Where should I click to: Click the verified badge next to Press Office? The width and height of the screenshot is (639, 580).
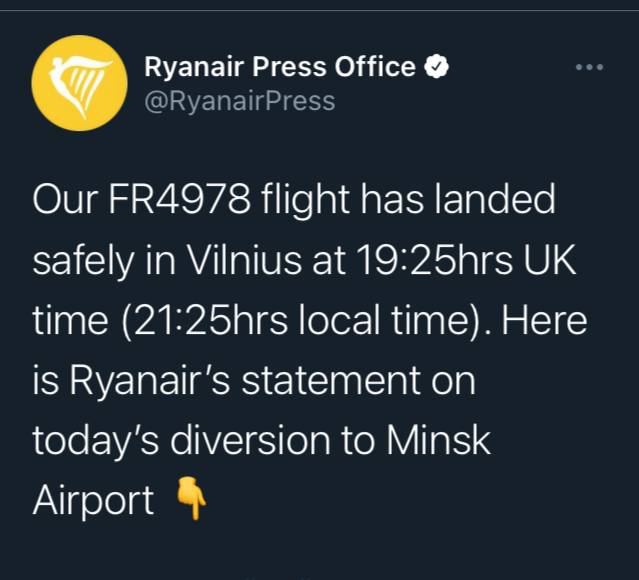pyautogui.click(x=438, y=67)
